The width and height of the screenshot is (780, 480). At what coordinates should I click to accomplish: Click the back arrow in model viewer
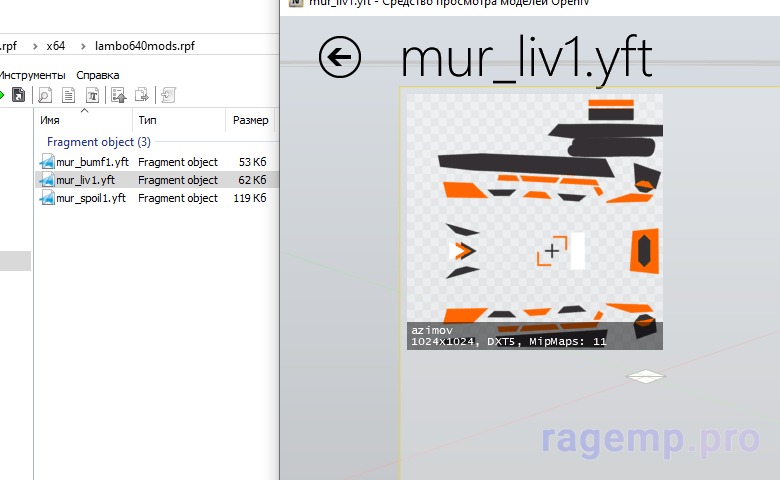(x=340, y=57)
